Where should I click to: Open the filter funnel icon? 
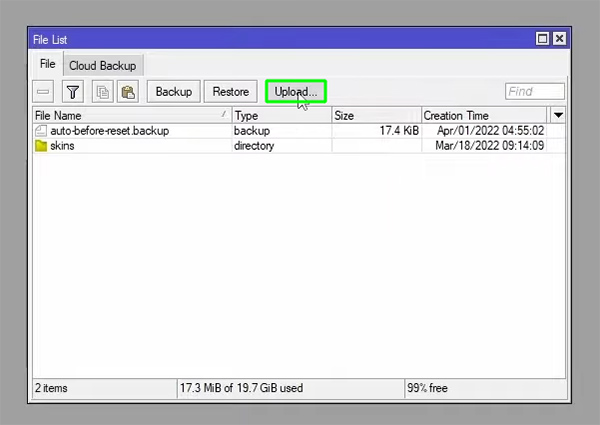73,92
